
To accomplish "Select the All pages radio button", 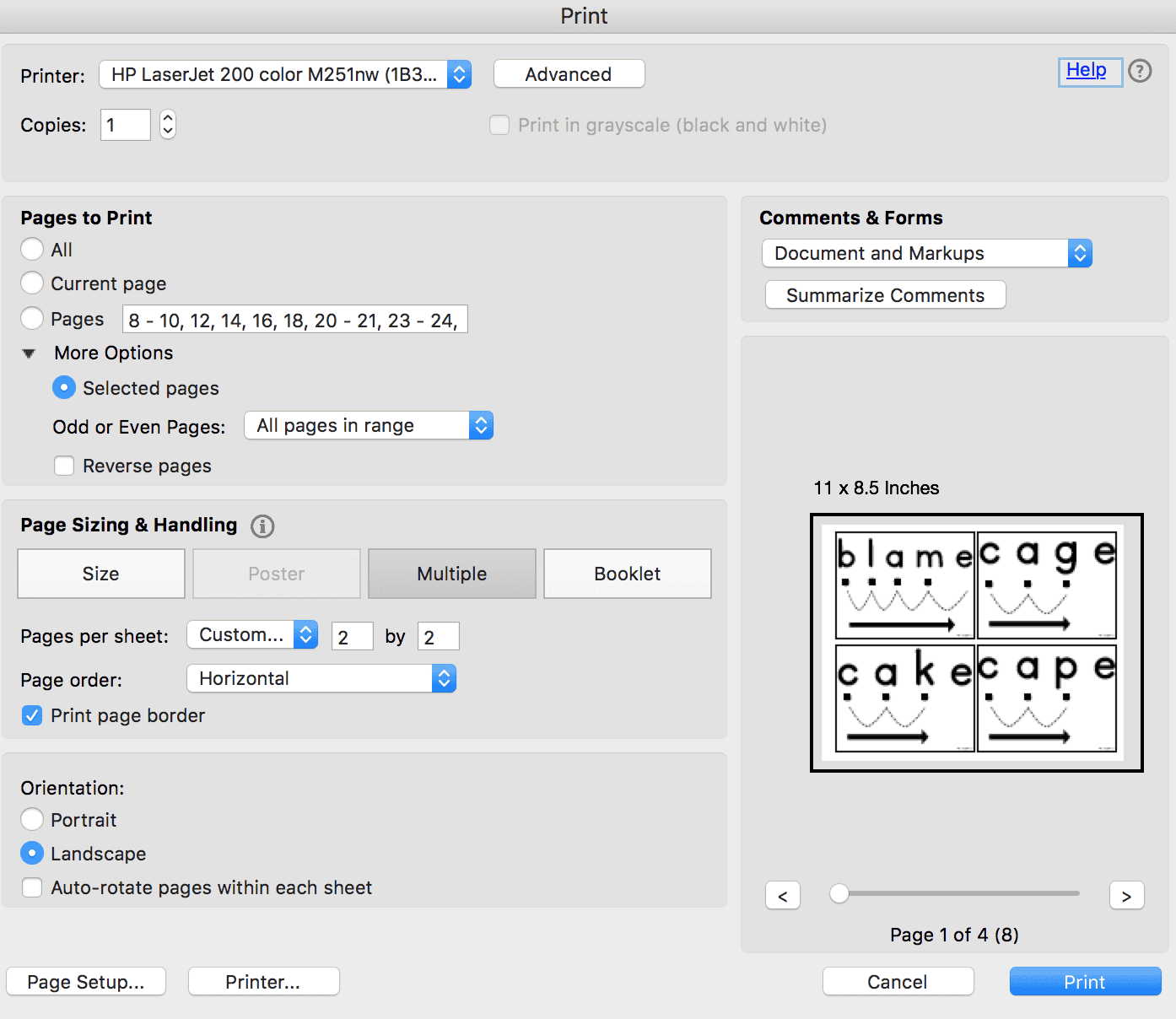I will coord(32,249).
